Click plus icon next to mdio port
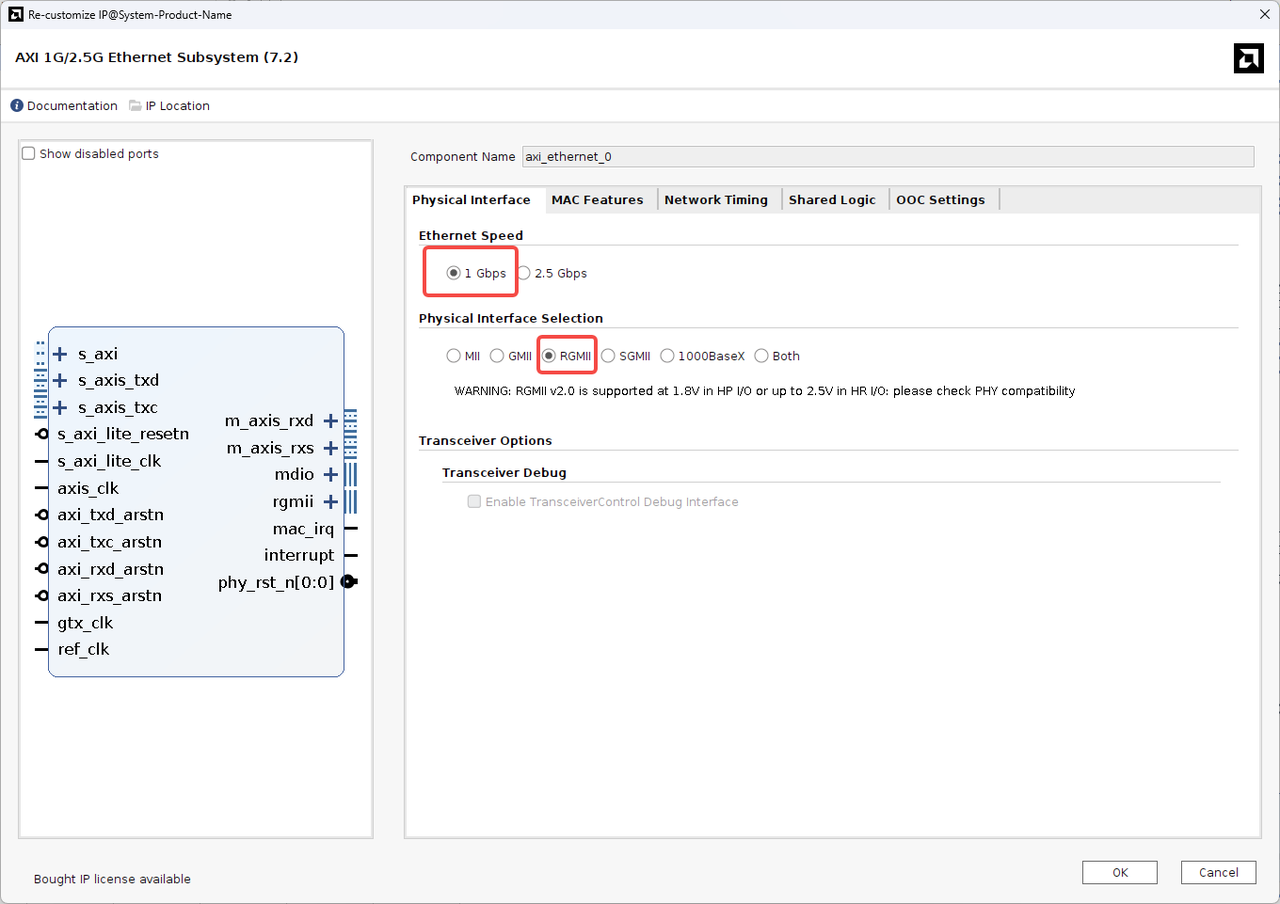Viewport: 1280px width, 904px height. 330,475
